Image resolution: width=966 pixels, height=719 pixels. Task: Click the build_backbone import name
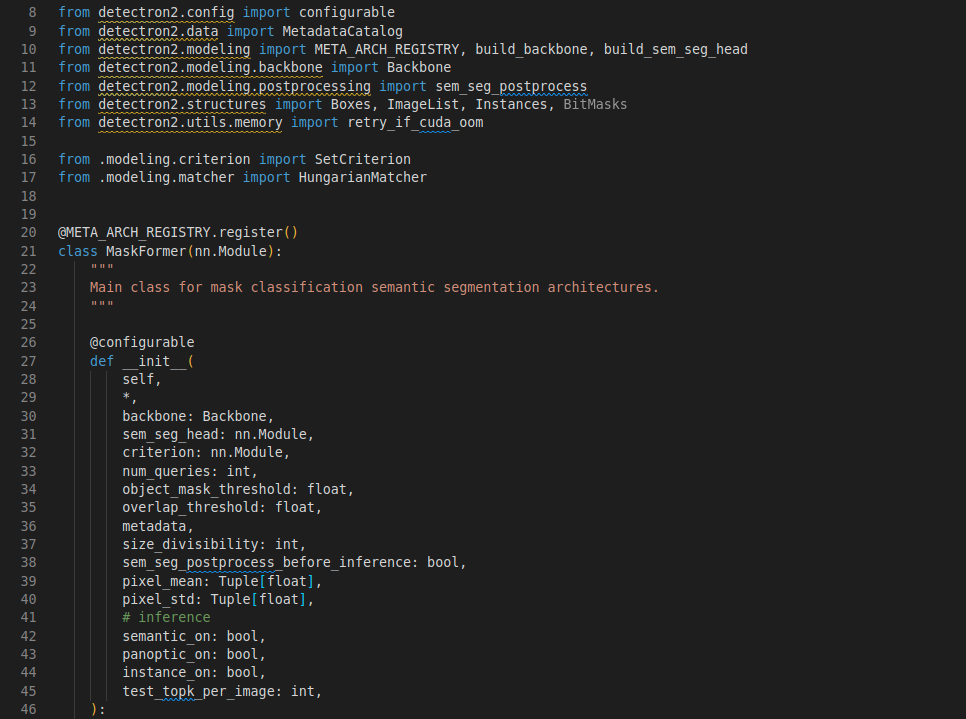[x=531, y=49]
